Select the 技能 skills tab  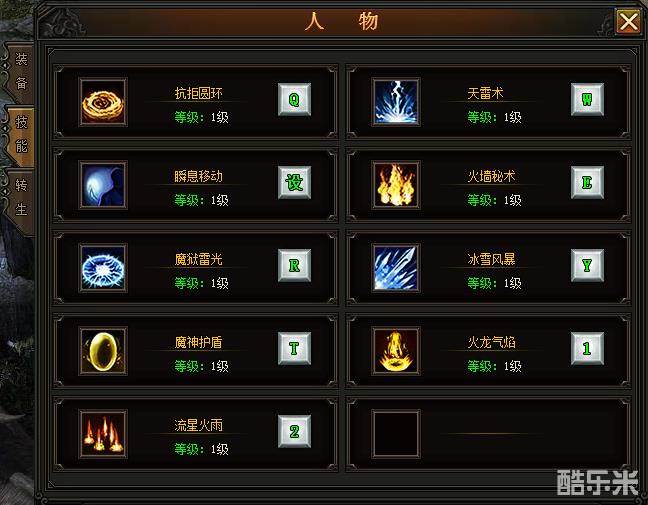point(21,135)
